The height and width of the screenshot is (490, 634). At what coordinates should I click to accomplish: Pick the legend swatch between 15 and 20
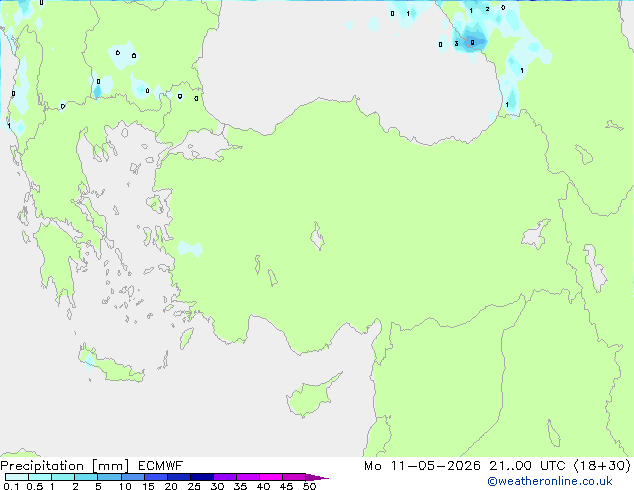click(x=156, y=477)
